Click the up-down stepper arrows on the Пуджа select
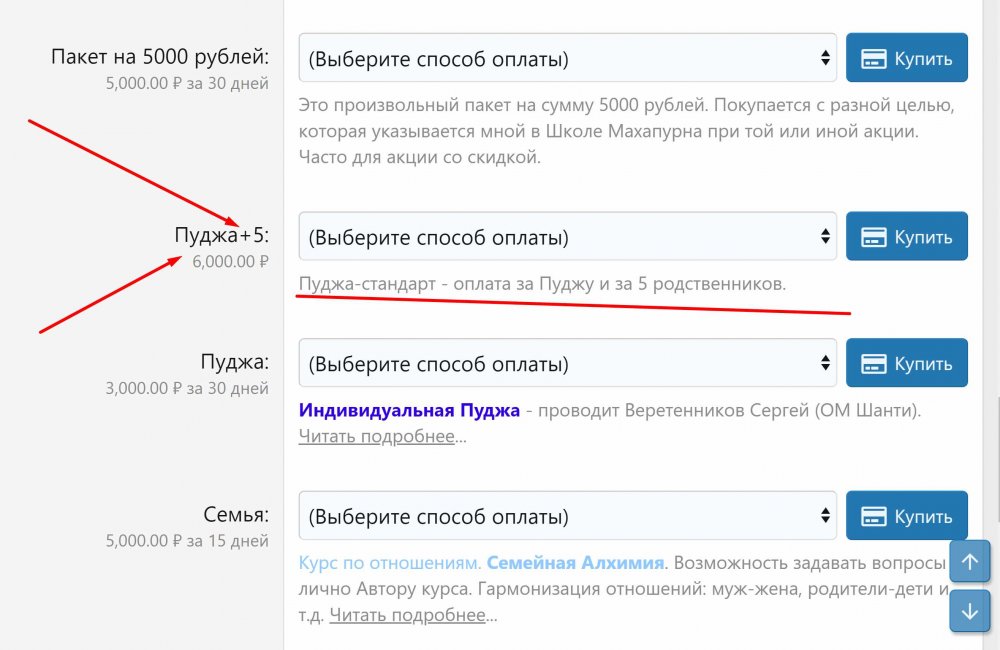The image size is (1000, 650). pyautogui.click(x=824, y=364)
